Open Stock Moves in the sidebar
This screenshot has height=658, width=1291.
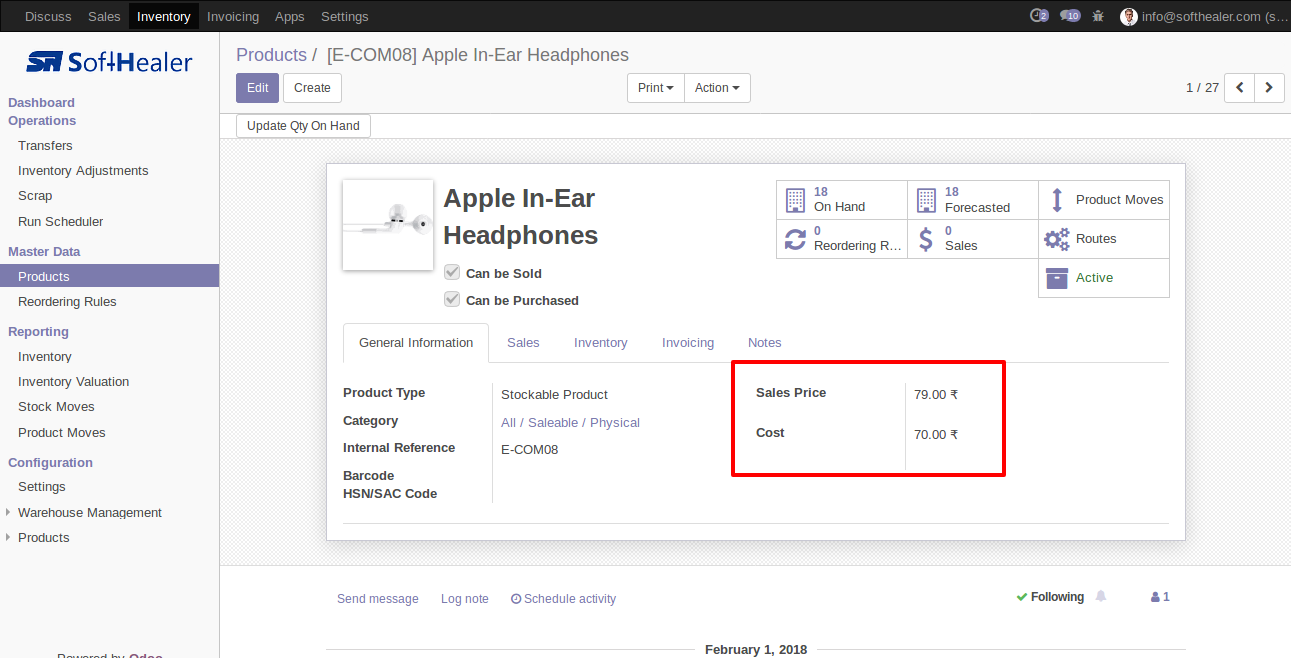coord(56,406)
